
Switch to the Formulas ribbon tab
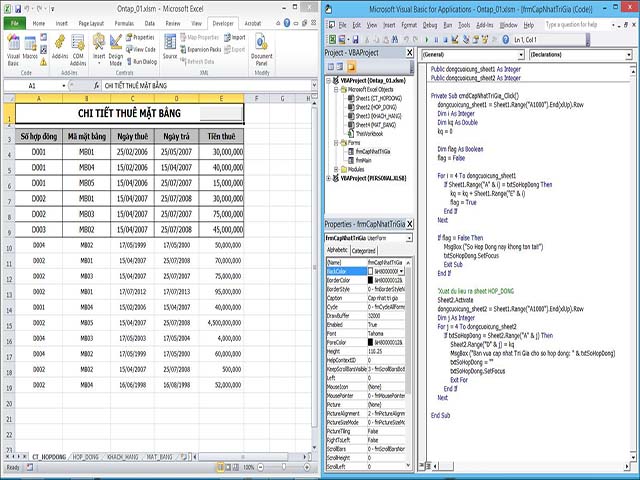pyautogui.click(x=124, y=23)
